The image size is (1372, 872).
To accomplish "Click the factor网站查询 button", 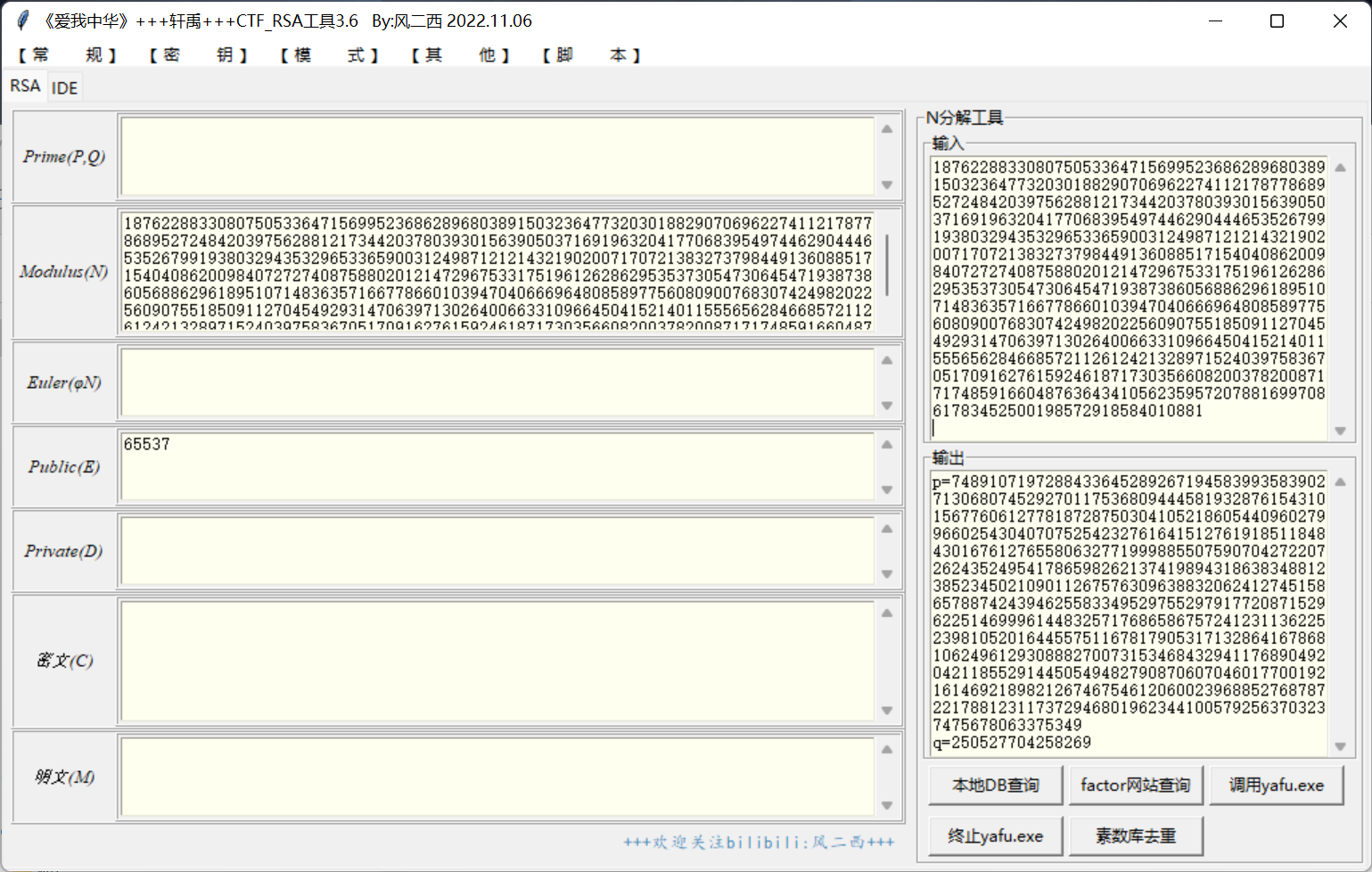I will pyautogui.click(x=1136, y=786).
